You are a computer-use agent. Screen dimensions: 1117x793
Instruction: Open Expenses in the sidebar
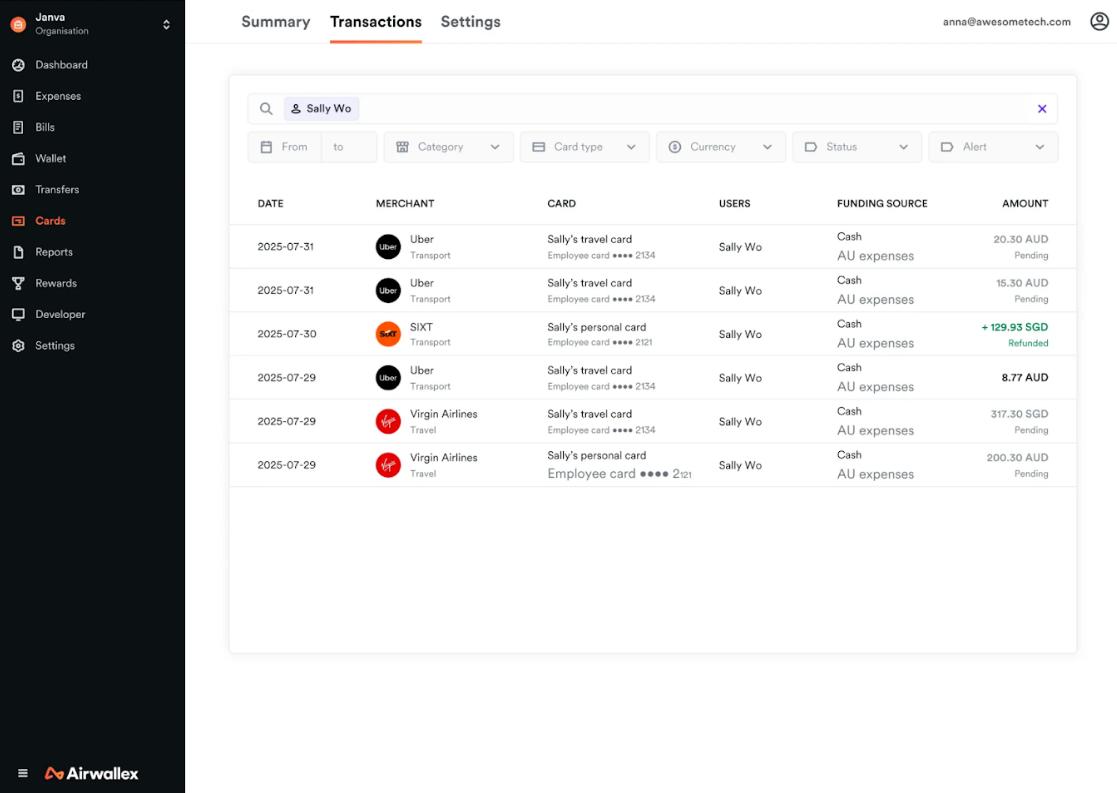click(58, 96)
